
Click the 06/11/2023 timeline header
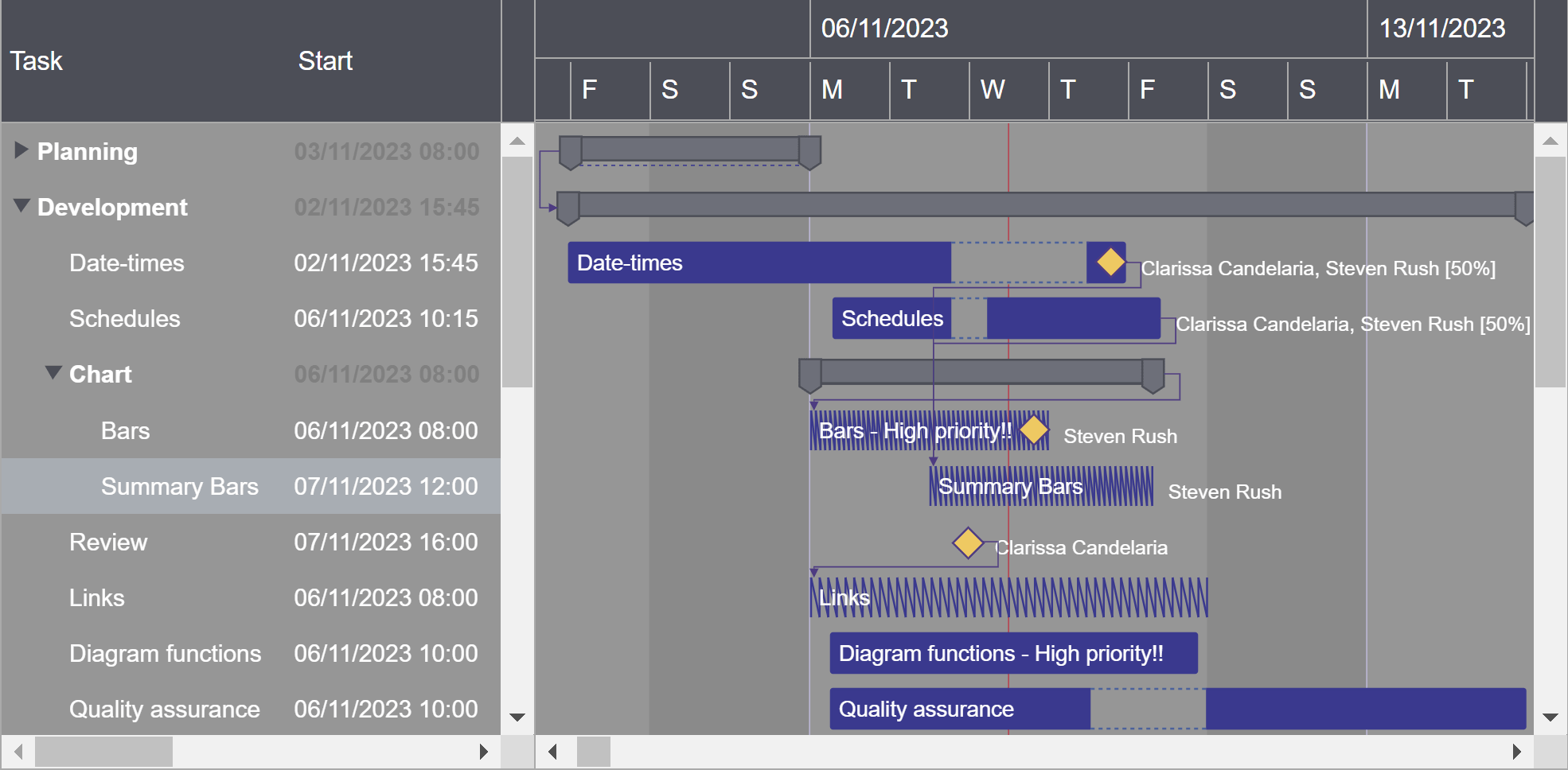885,29
